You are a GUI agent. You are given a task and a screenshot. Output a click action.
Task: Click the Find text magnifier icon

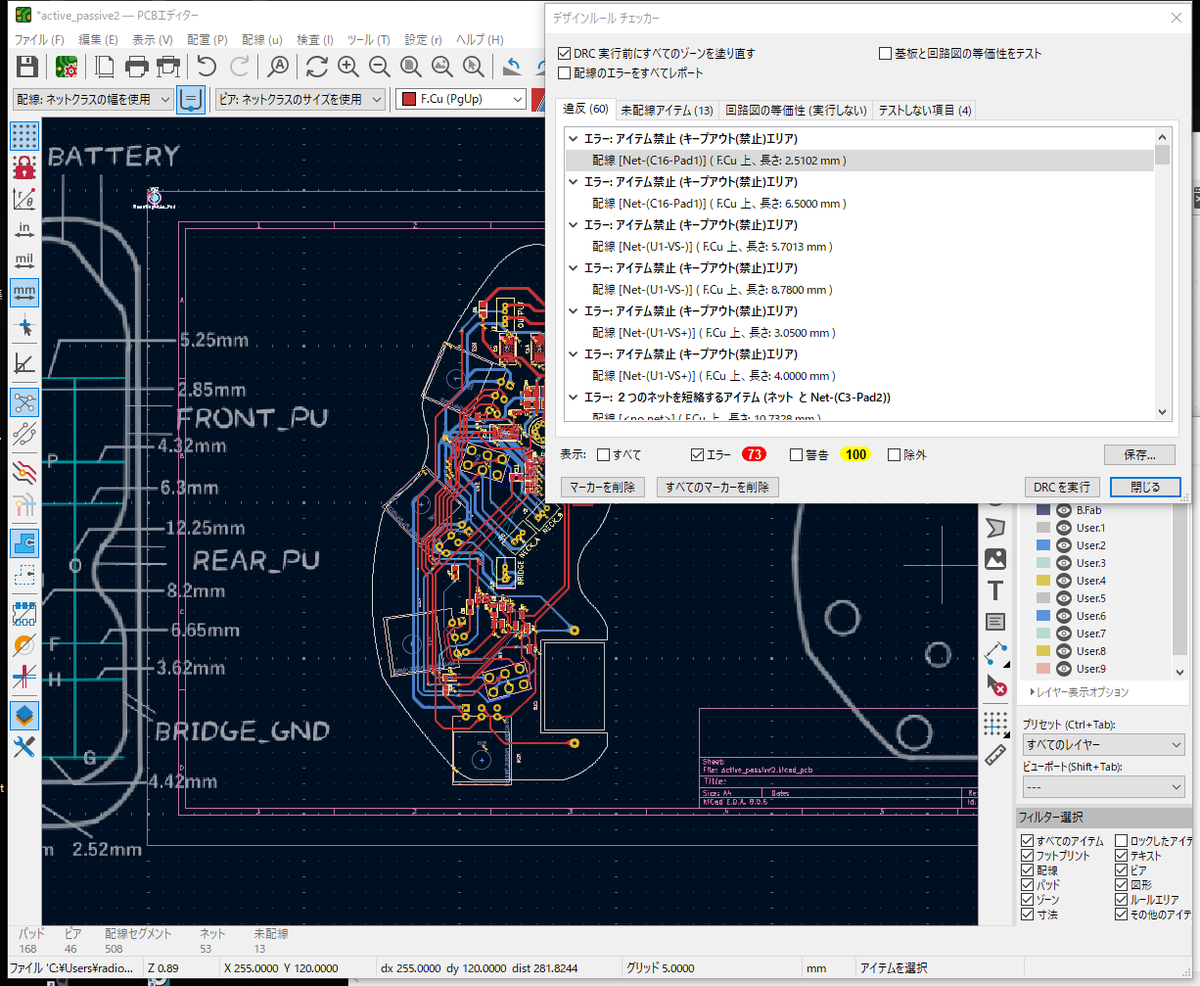pos(279,67)
